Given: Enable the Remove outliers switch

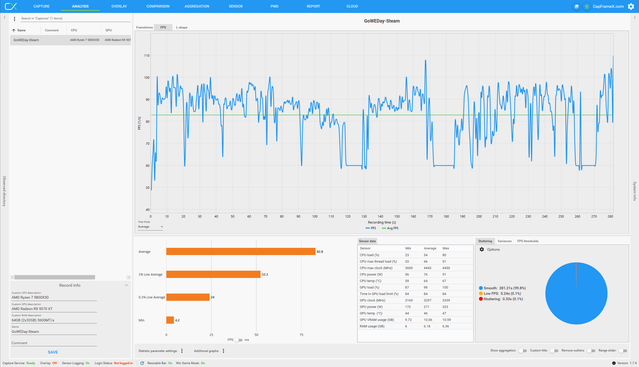Looking at the screenshot, I should [591, 351].
